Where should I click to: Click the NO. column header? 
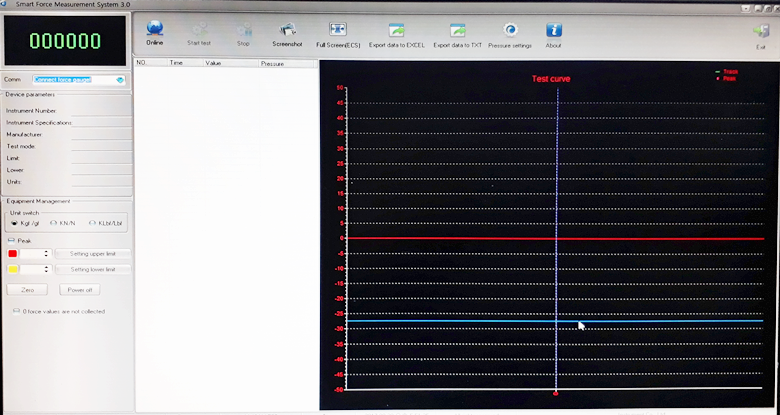pyautogui.click(x=150, y=63)
